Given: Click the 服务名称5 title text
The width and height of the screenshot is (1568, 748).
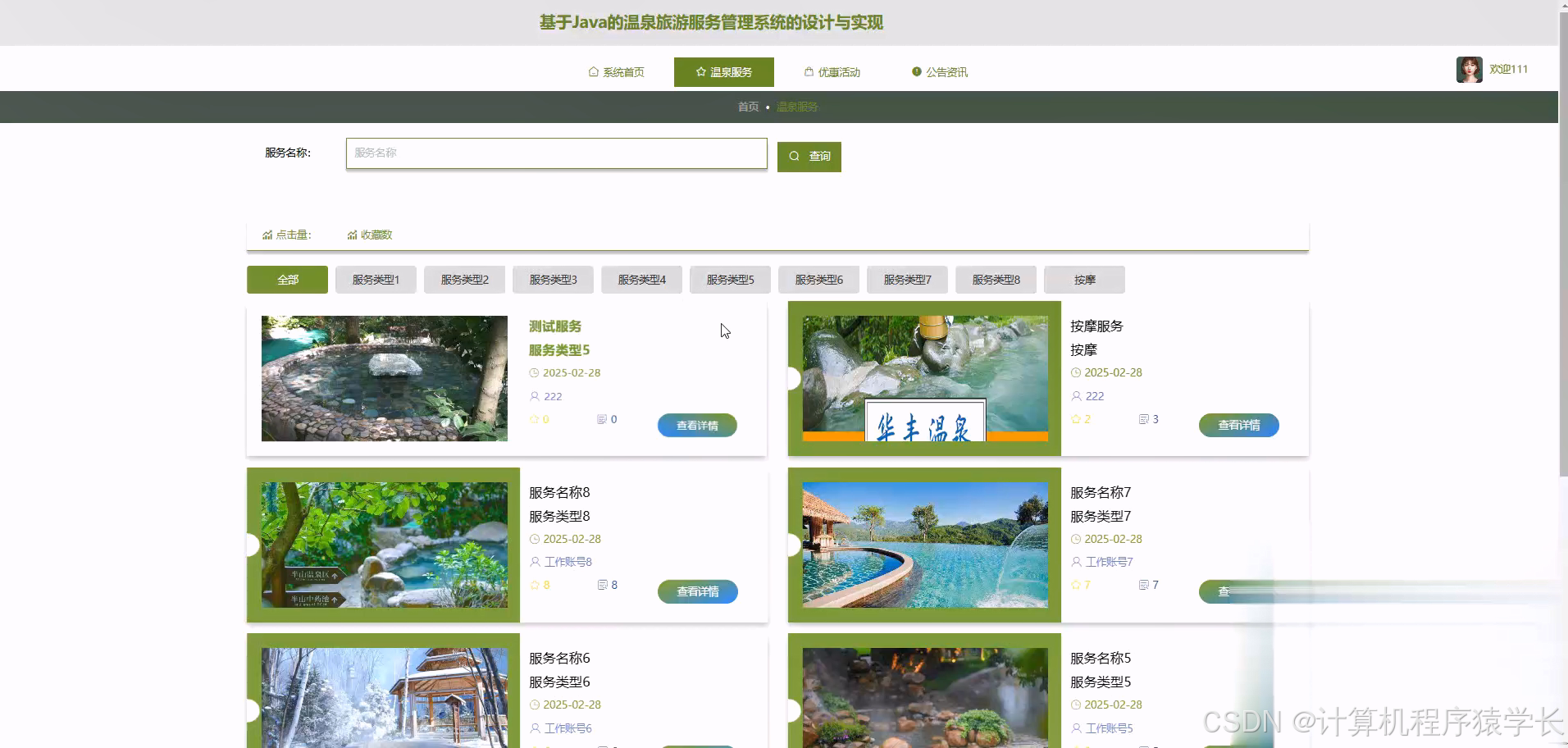Looking at the screenshot, I should pyautogui.click(x=1101, y=659).
